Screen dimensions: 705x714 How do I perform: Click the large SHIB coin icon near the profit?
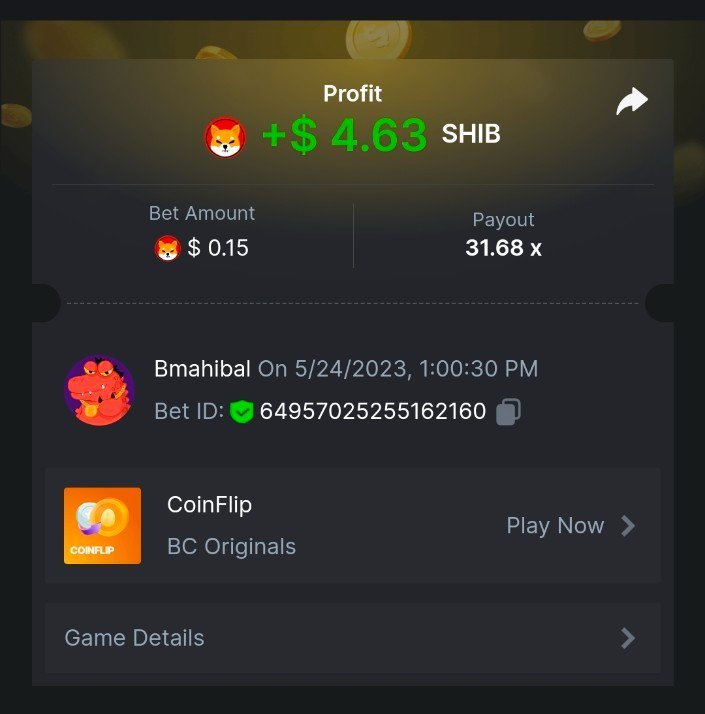coord(225,137)
